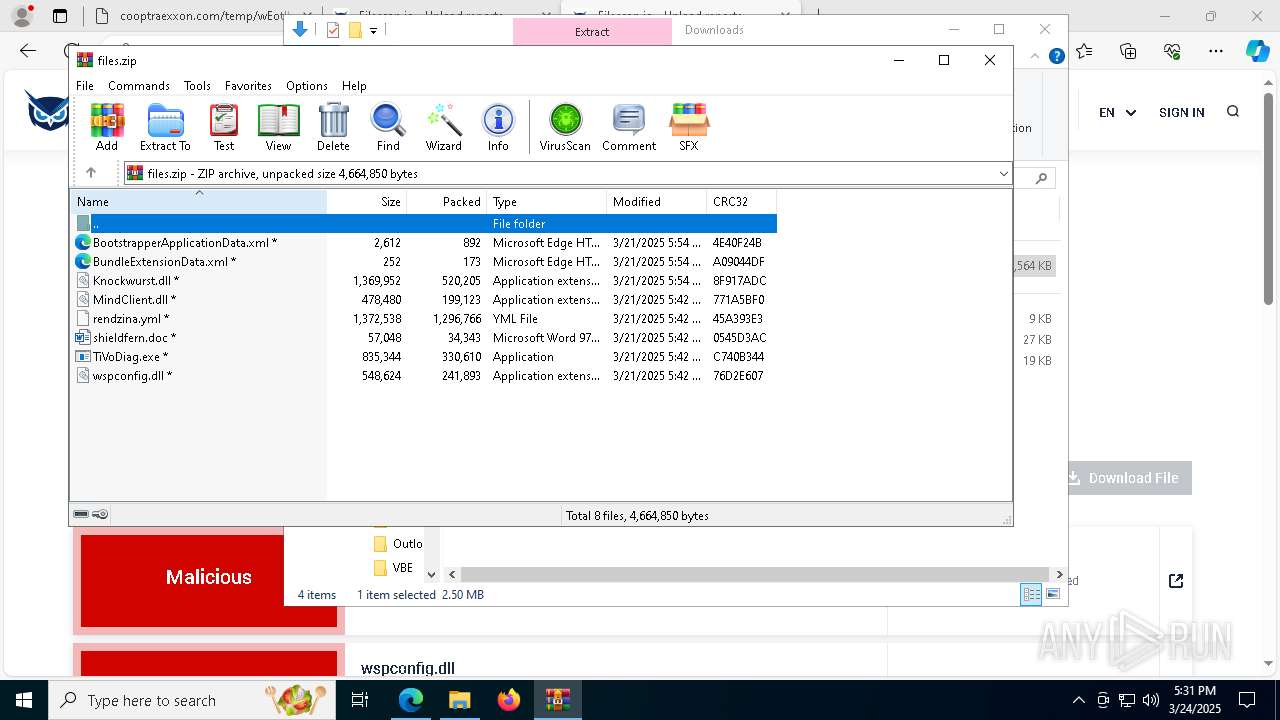Viewport: 1280px width, 720px height.
Task: Open the Tools menu
Action: [x=197, y=86]
